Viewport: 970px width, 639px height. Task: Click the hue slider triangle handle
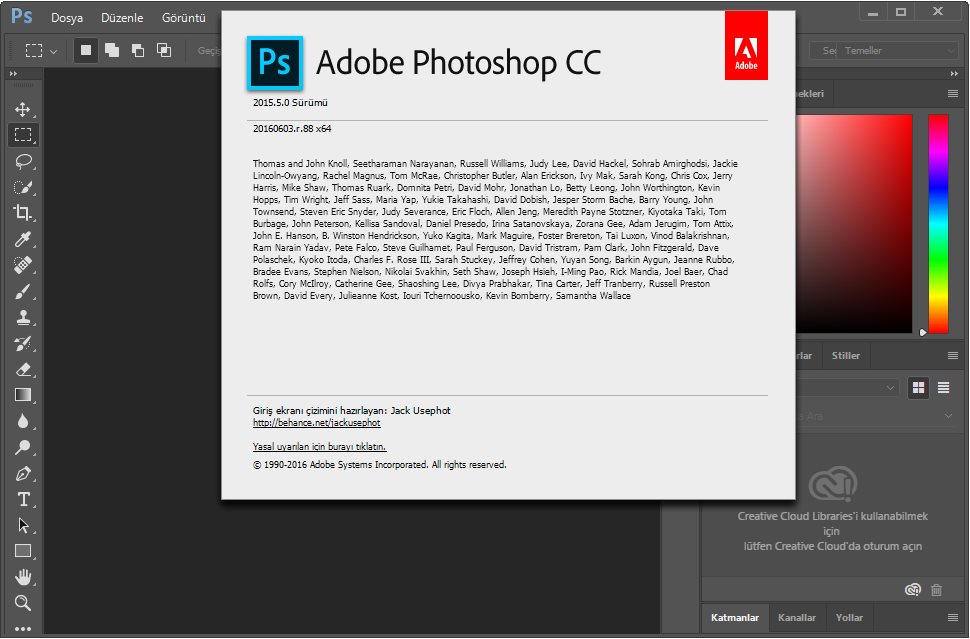[923, 333]
